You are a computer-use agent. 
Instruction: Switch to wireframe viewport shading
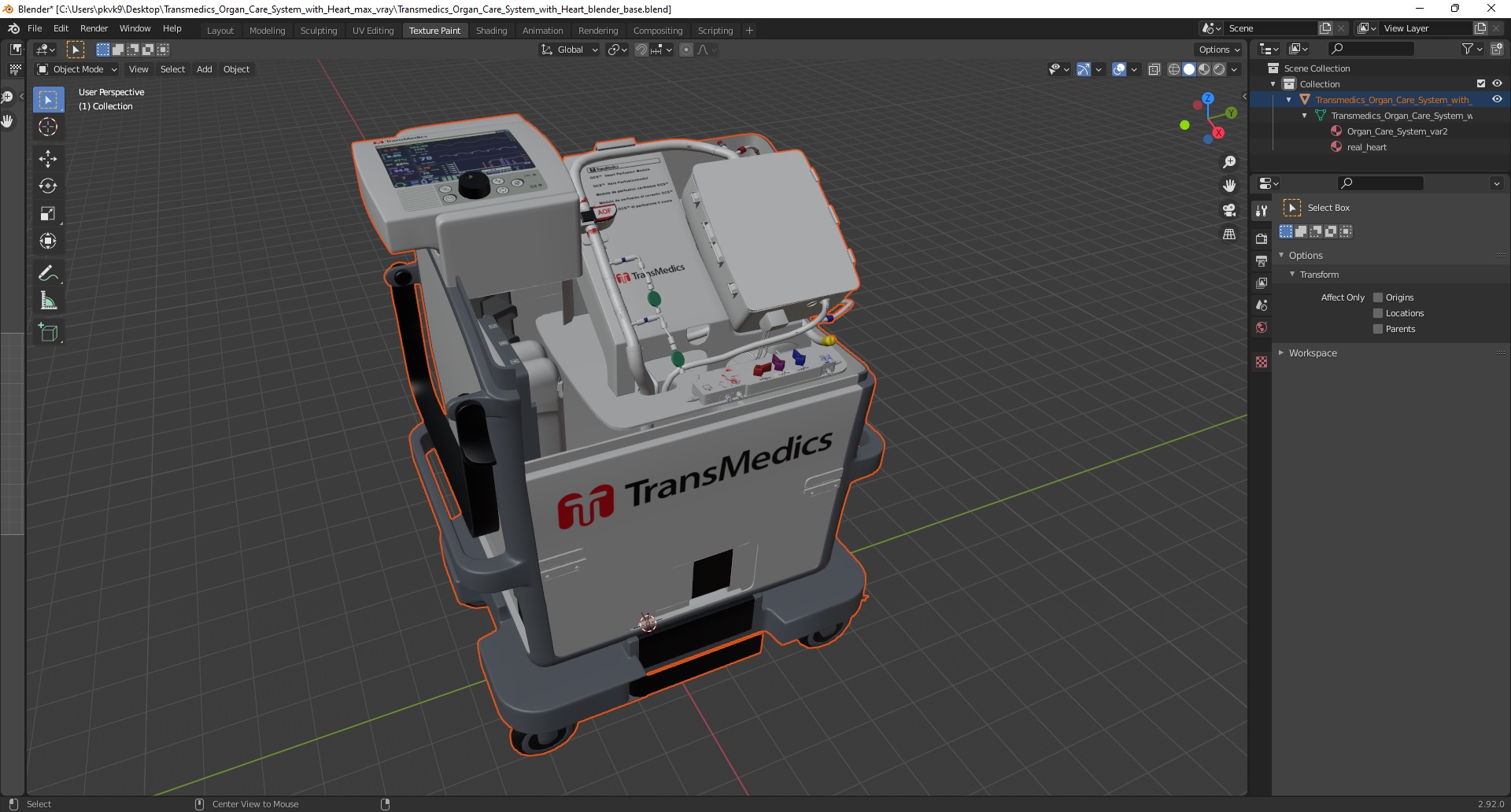[x=1174, y=69]
